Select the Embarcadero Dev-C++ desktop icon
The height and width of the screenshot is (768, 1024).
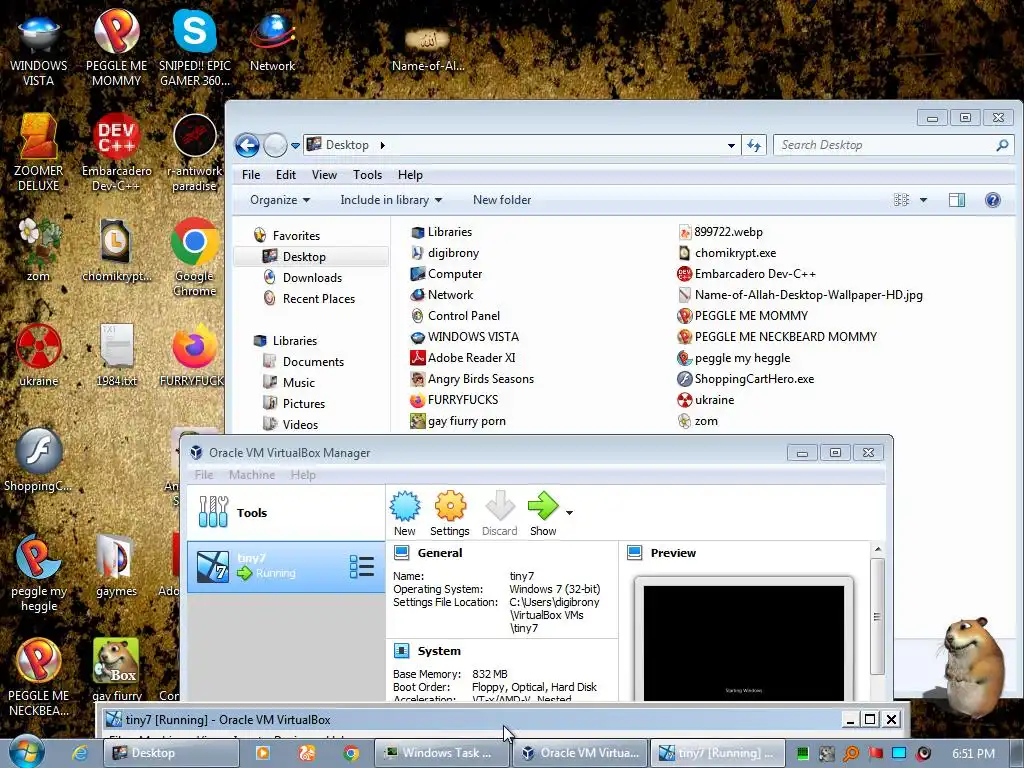116,153
